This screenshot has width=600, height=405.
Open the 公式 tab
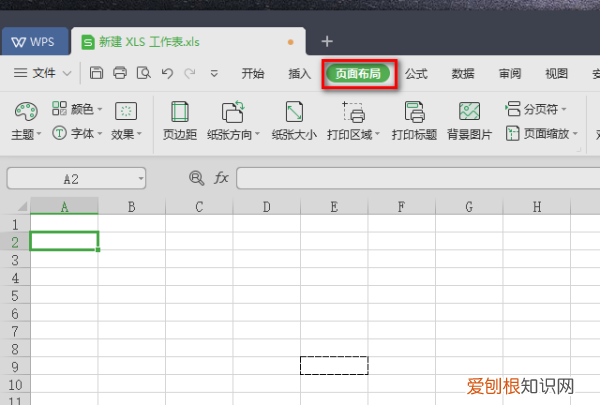(416, 73)
